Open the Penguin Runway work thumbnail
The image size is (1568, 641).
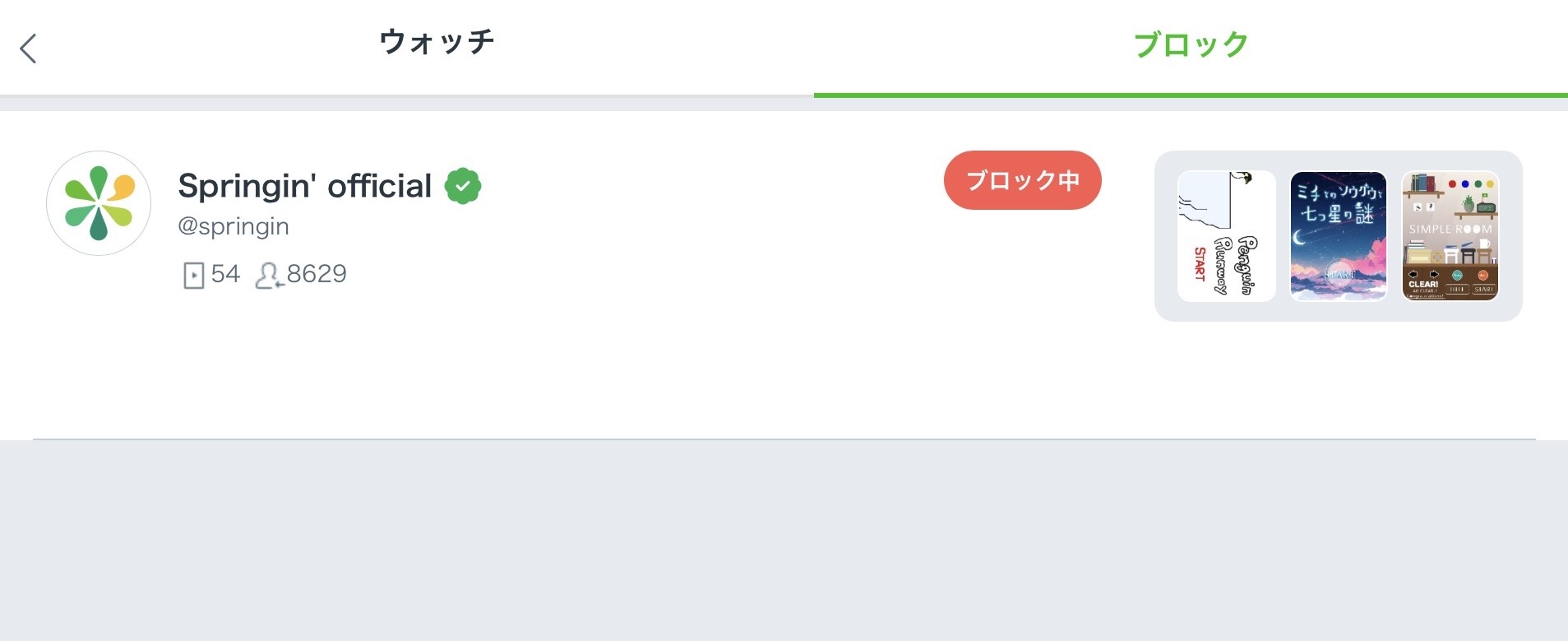point(1226,236)
